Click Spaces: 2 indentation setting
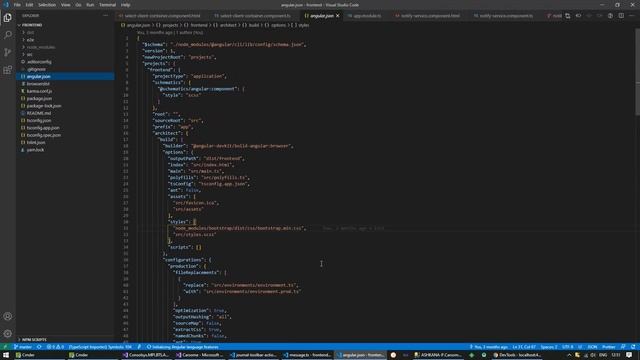640x360 pixels. [x=549, y=347]
